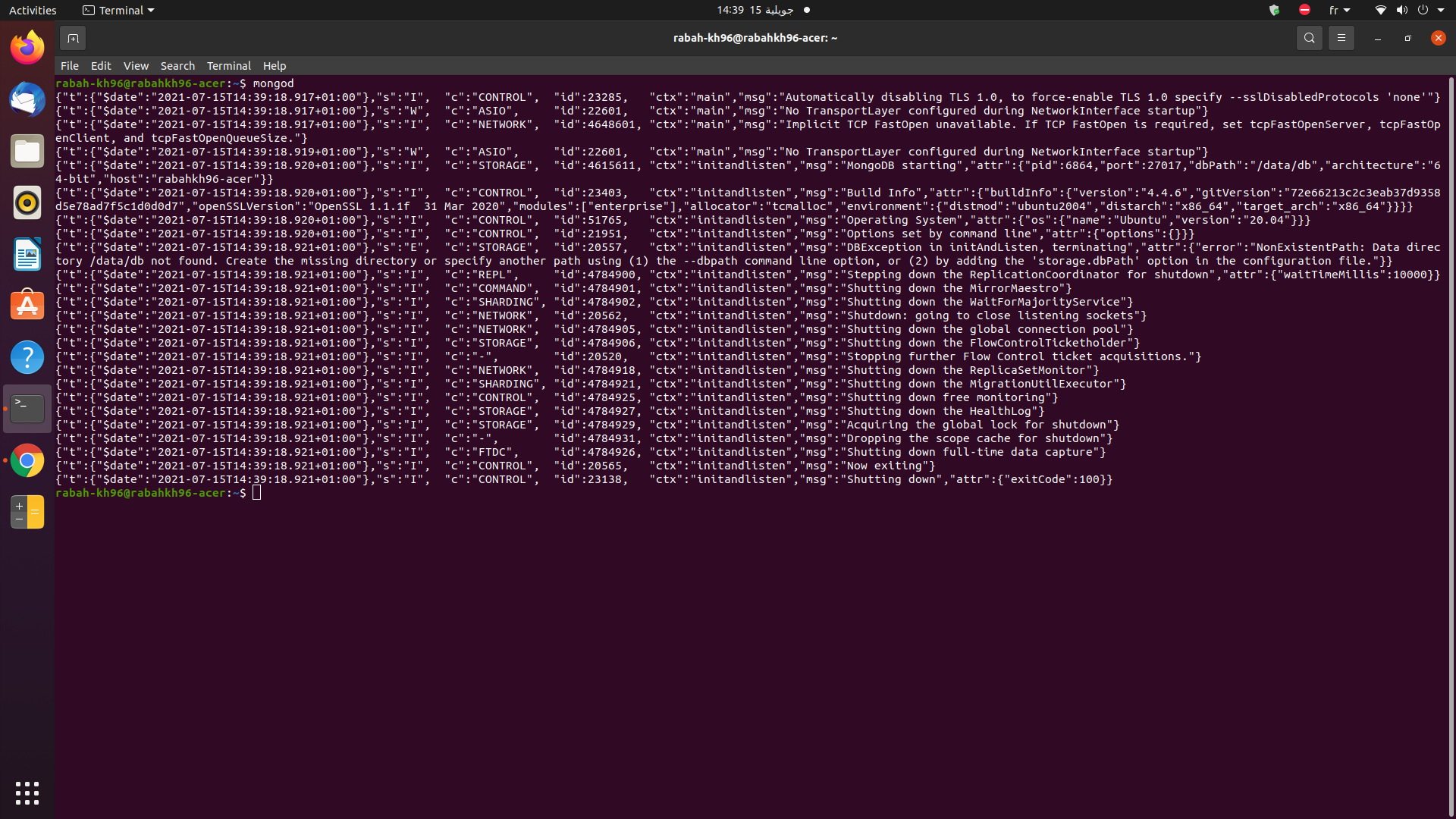Open the system status menu arrow
The image size is (1456, 819).
(1441, 10)
